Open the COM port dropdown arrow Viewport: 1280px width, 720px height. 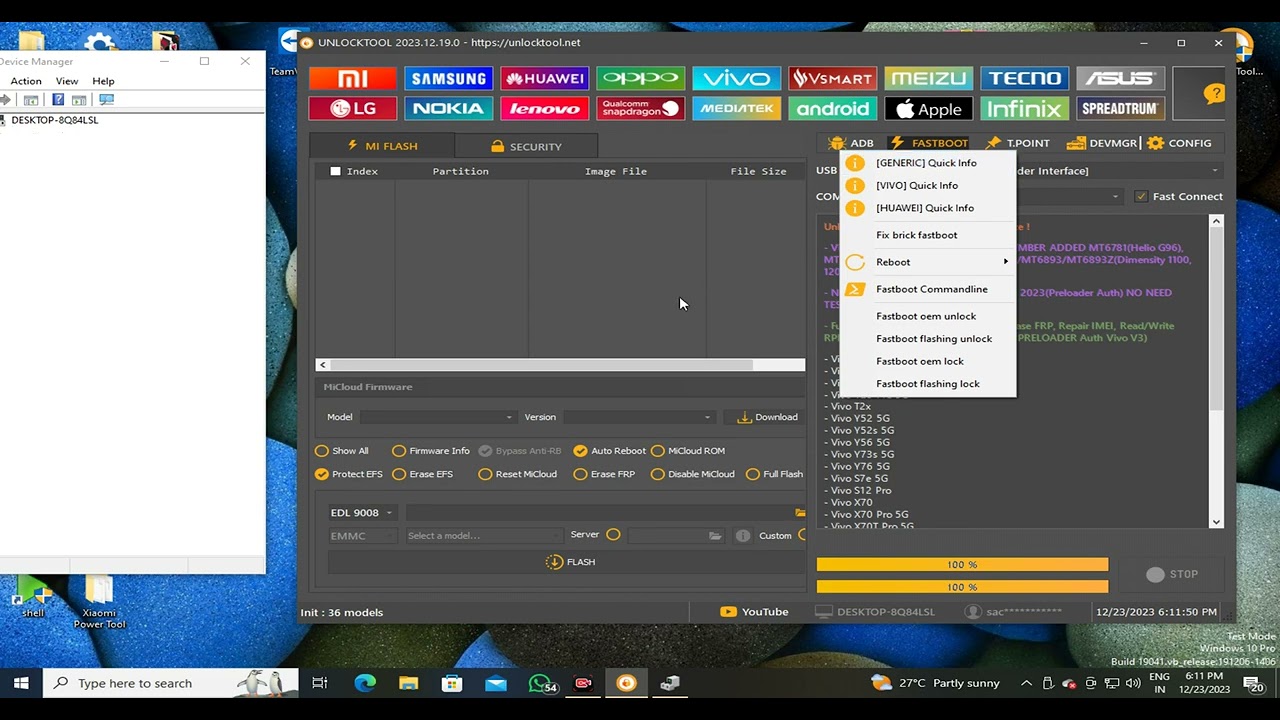pyautogui.click(x=1115, y=197)
